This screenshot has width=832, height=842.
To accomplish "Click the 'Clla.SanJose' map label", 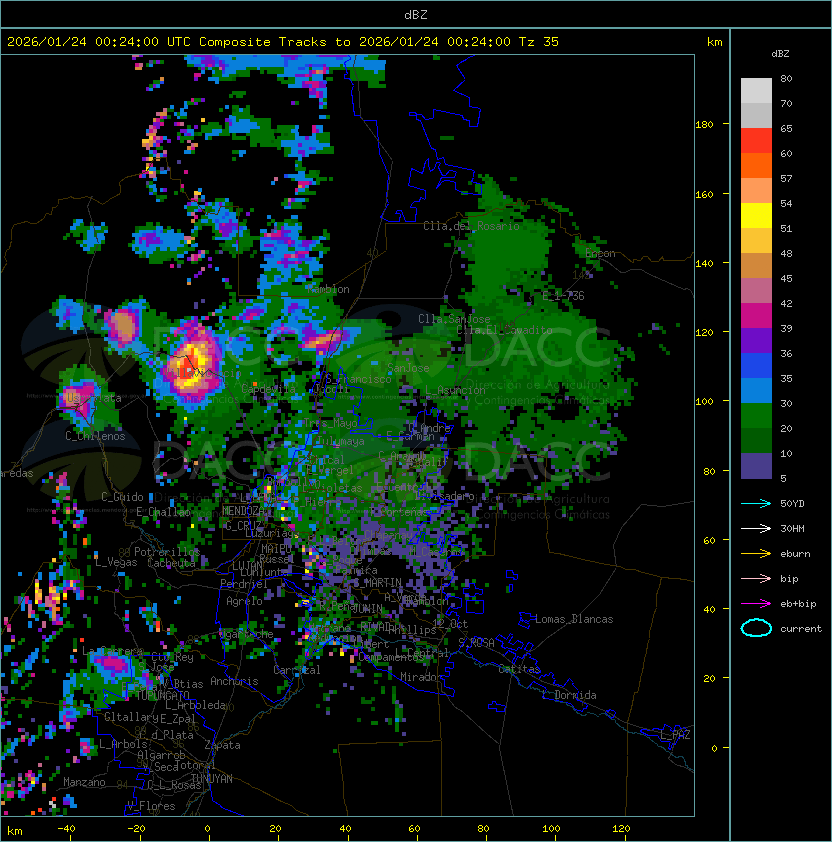I will click(x=454, y=319).
